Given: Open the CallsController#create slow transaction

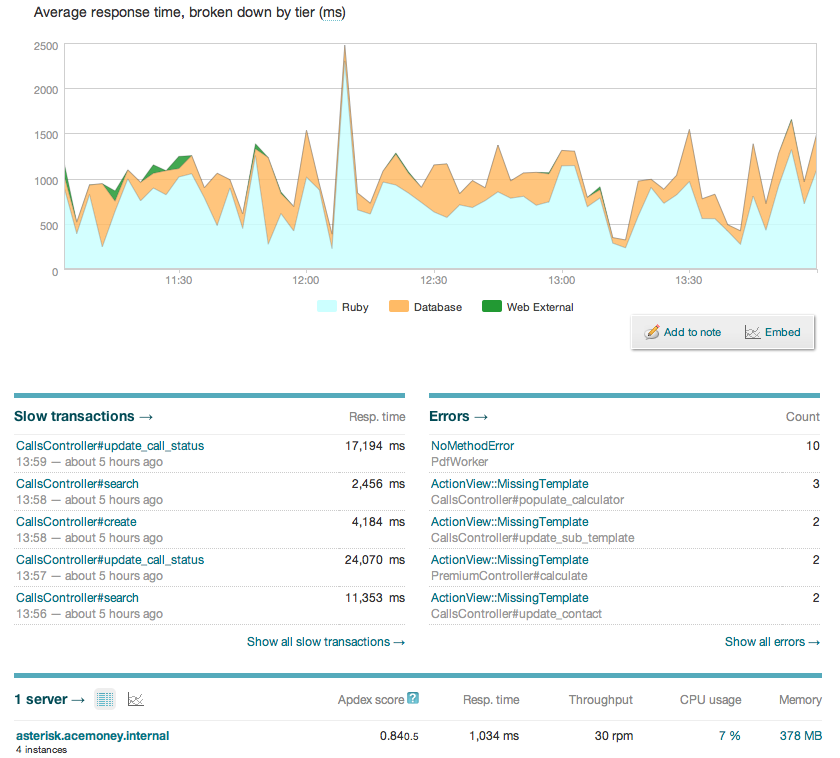Looking at the screenshot, I should pos(76,522).
